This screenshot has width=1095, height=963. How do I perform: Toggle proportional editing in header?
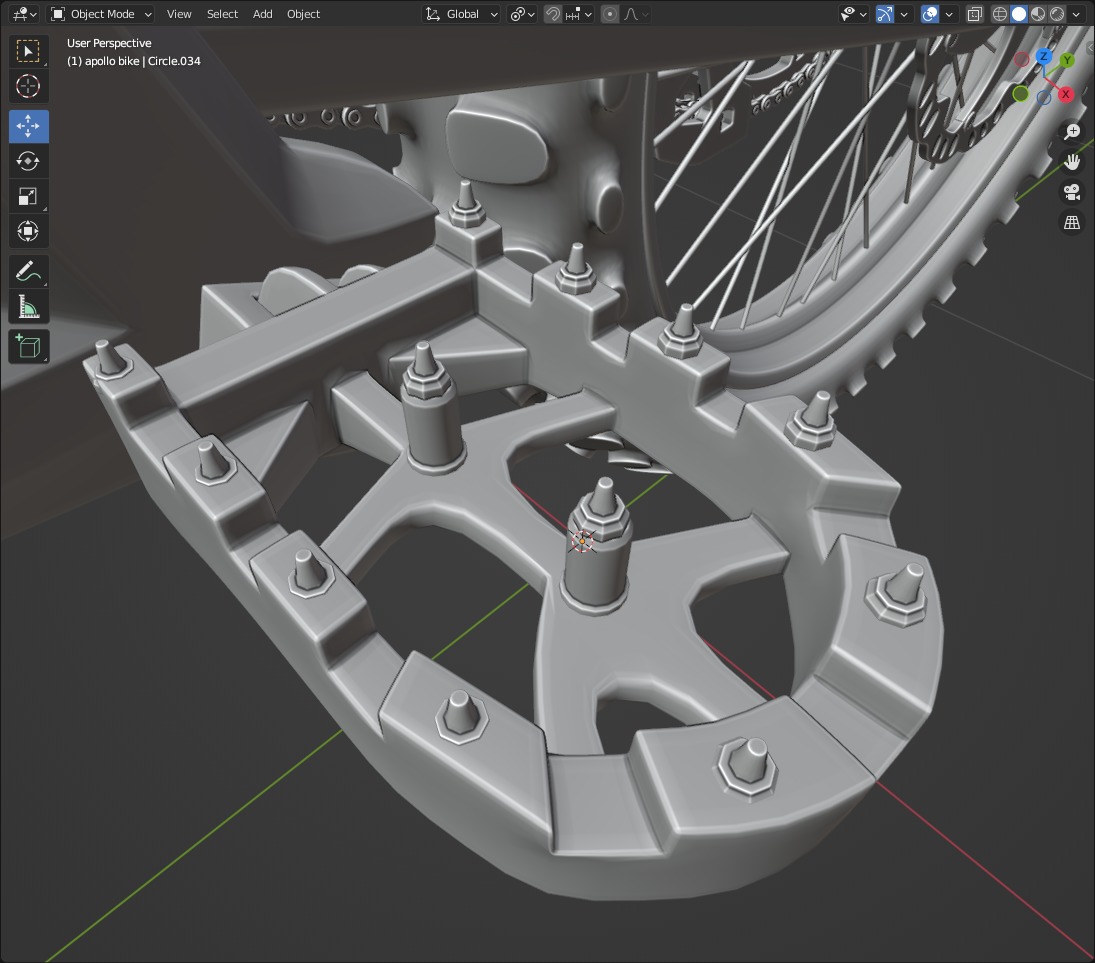coord(610,14)
